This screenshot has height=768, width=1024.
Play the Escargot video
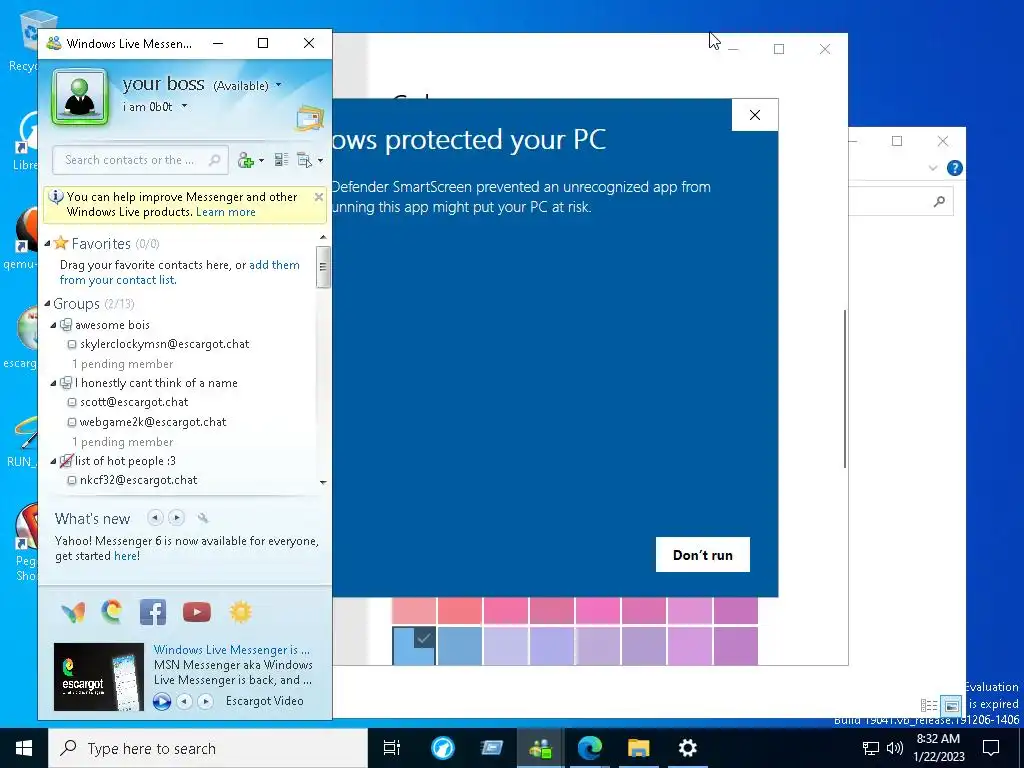click(162, 701)
